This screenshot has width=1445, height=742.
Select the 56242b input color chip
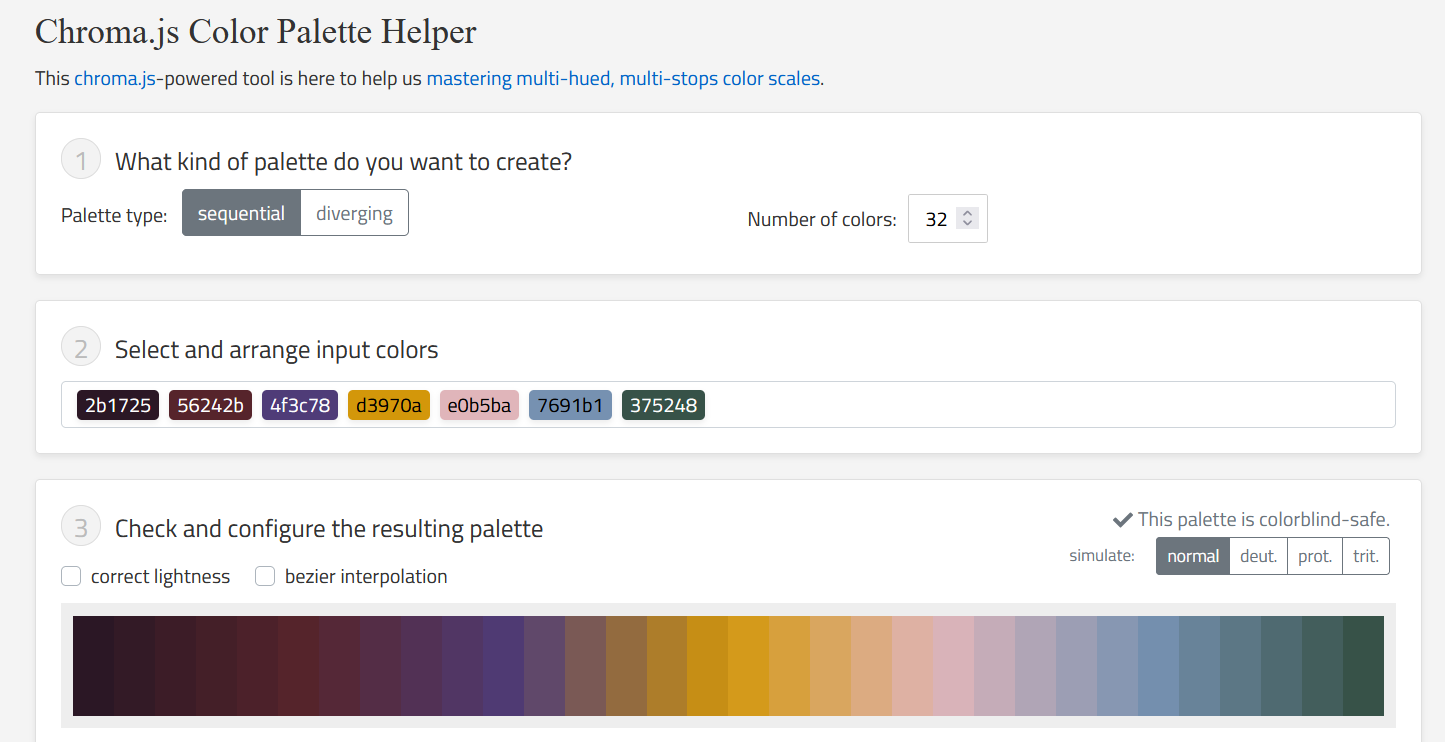click(210, 405)
